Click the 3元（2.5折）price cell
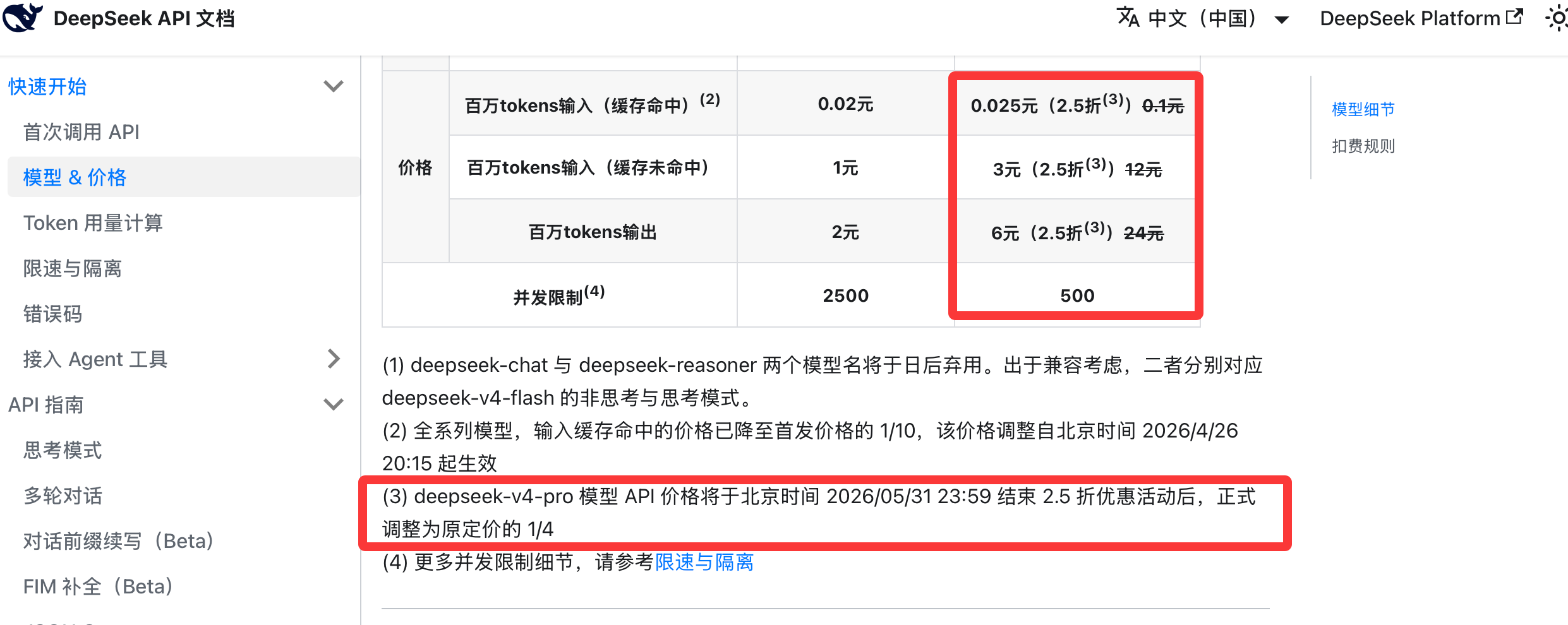This screenshot has width=1568, height=625. tap(1076, 168)
